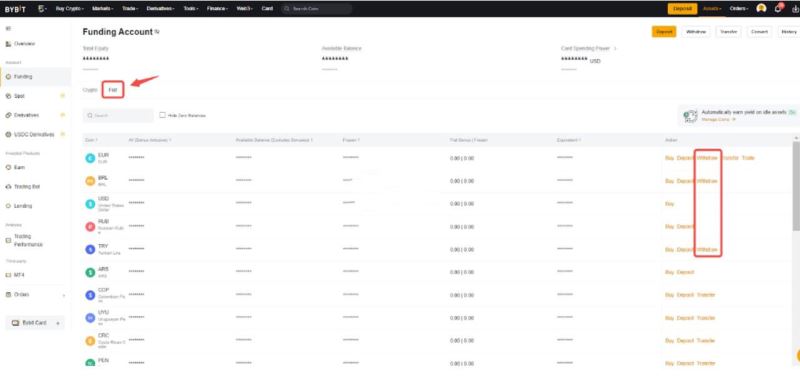Click the Bybit logo
This screenshot has width=800, height=384.
pyautogui.click(x=15, y=9)
